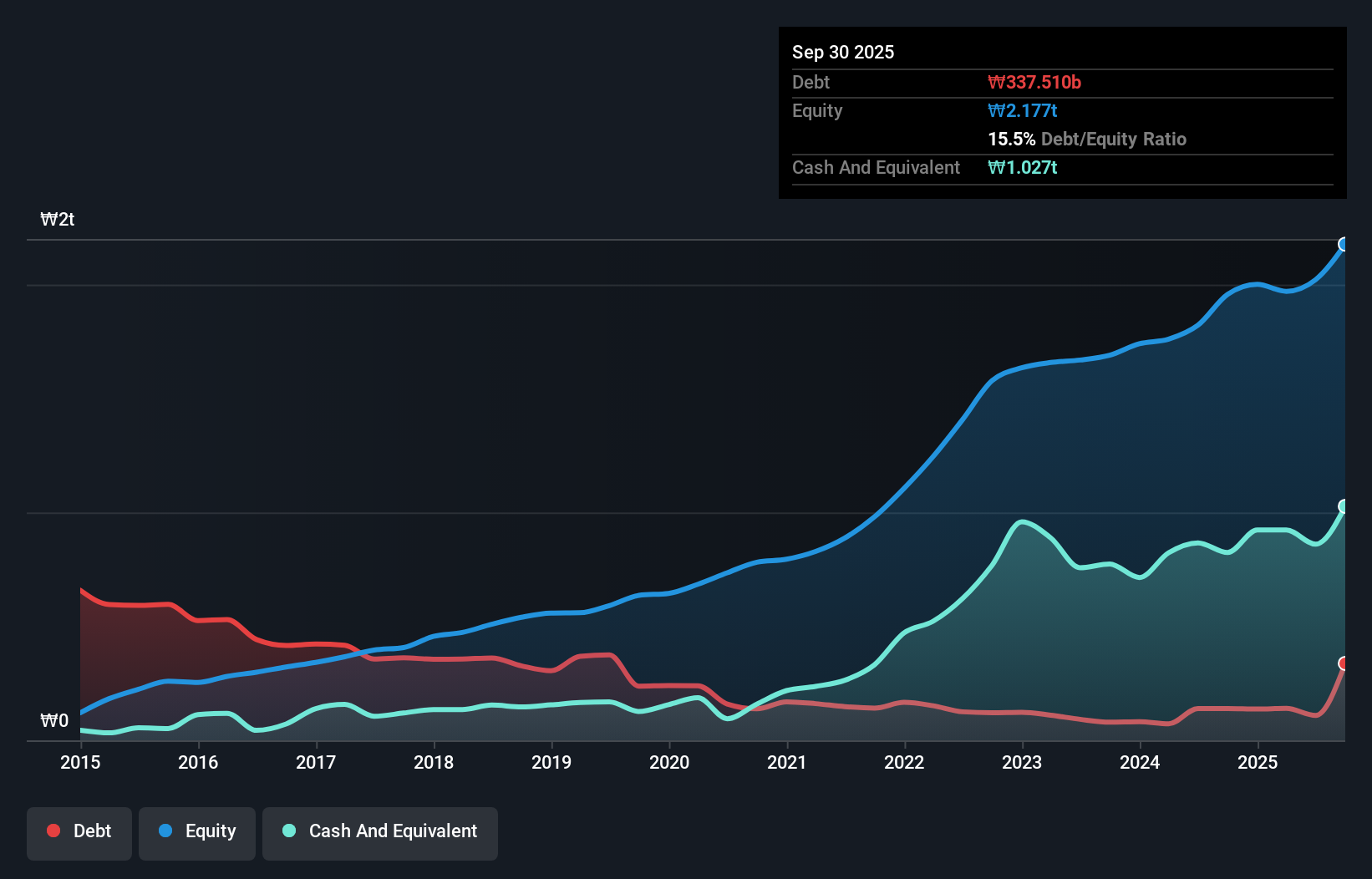Click the 2025 x-axis label
Viewport: 1372px width, 879px height.
(x=1258, y=762)
